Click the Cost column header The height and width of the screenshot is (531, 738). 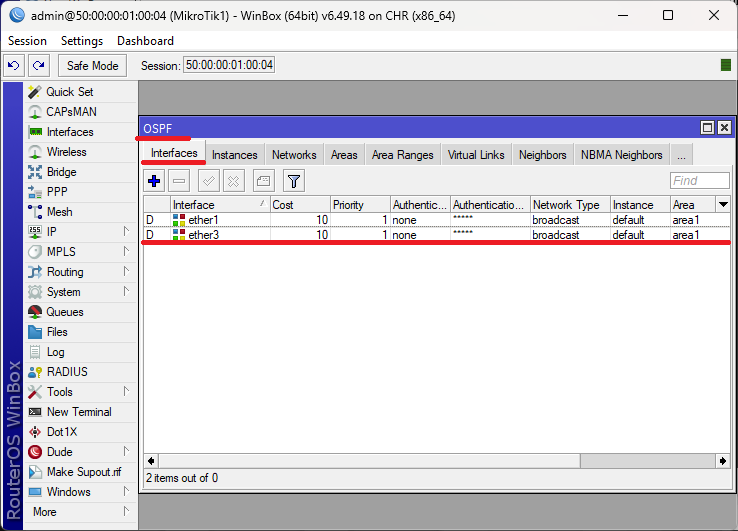pyautogui.click(x=298, y=205)
